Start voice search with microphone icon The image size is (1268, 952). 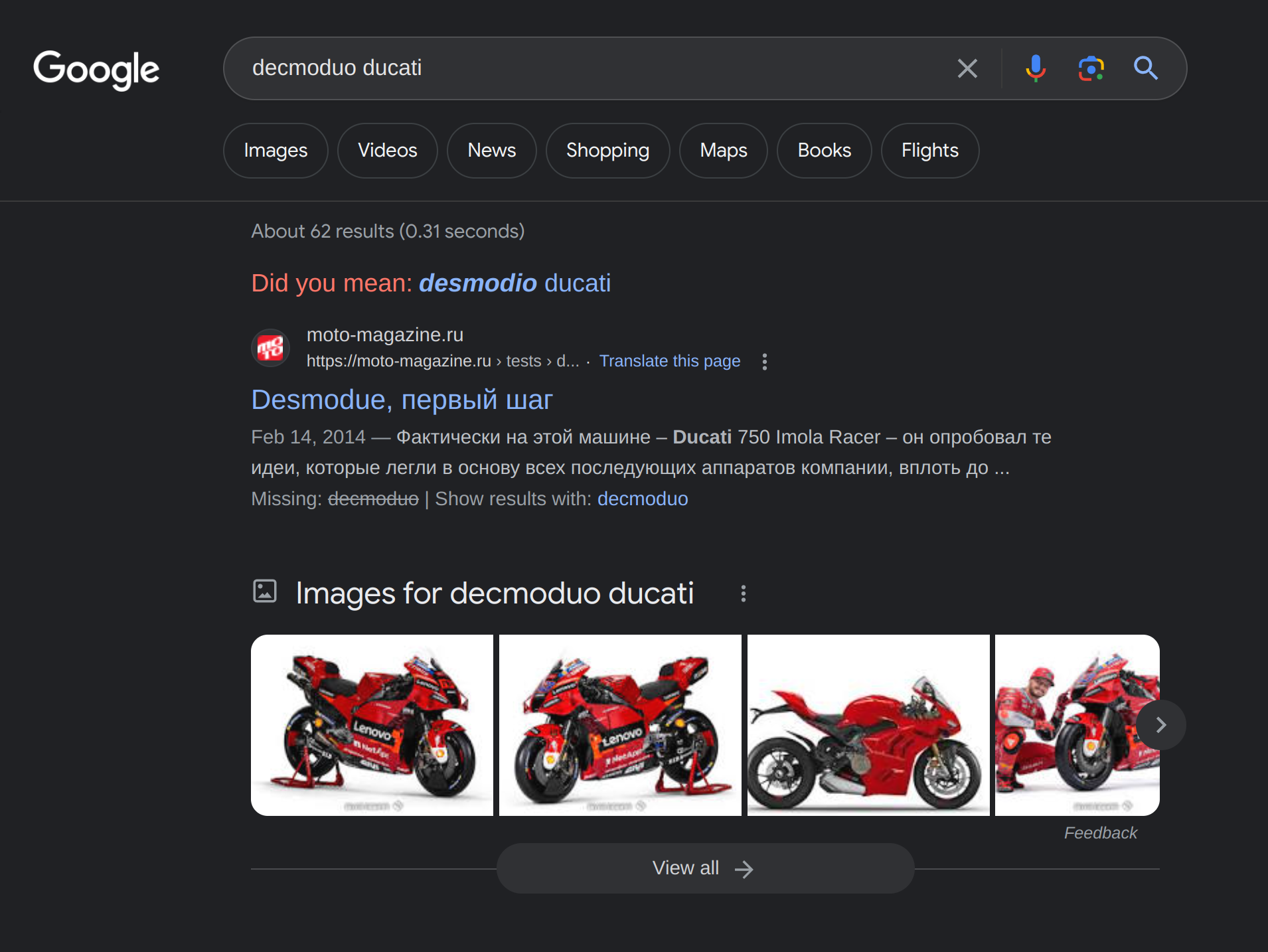(x=1035, y=68)
